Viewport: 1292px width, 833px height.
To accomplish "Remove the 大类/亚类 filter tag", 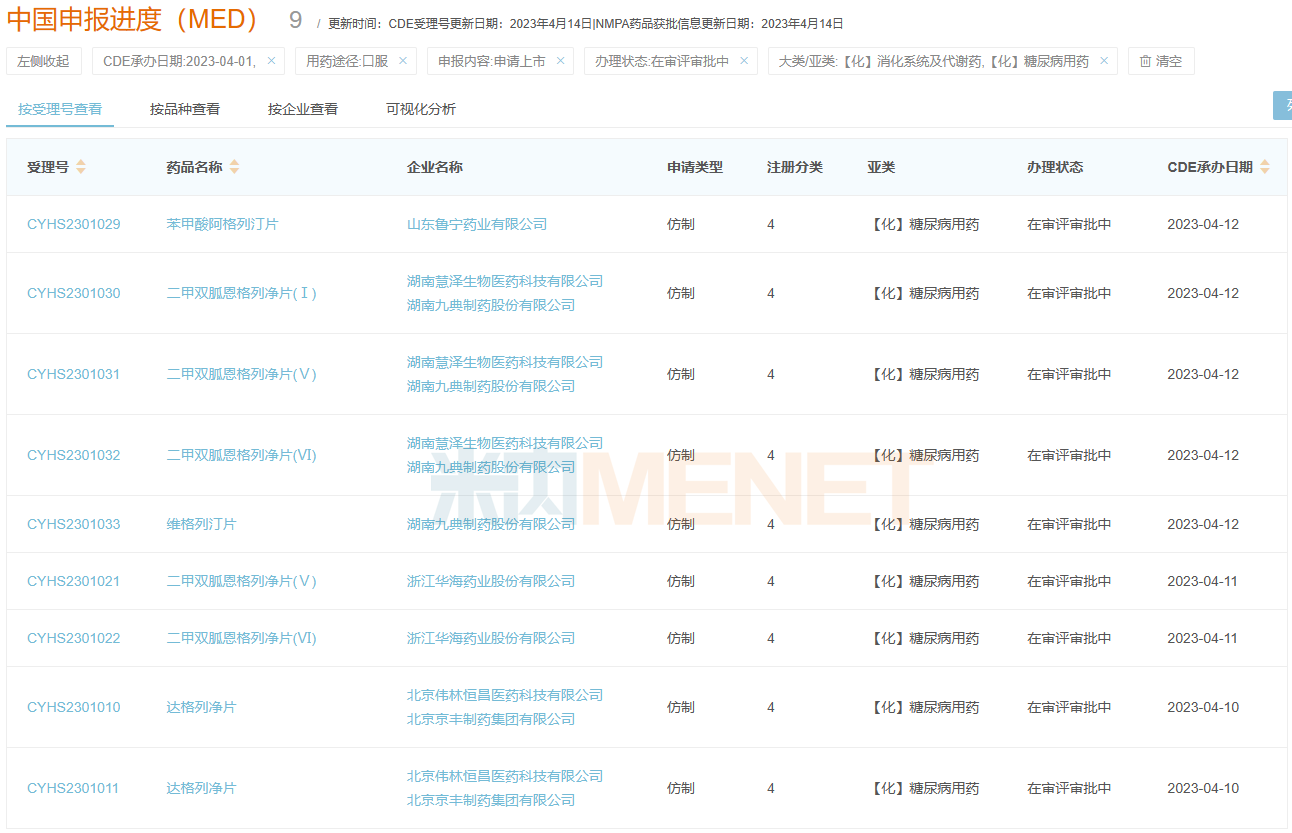I will click(x=1104, y=61).
